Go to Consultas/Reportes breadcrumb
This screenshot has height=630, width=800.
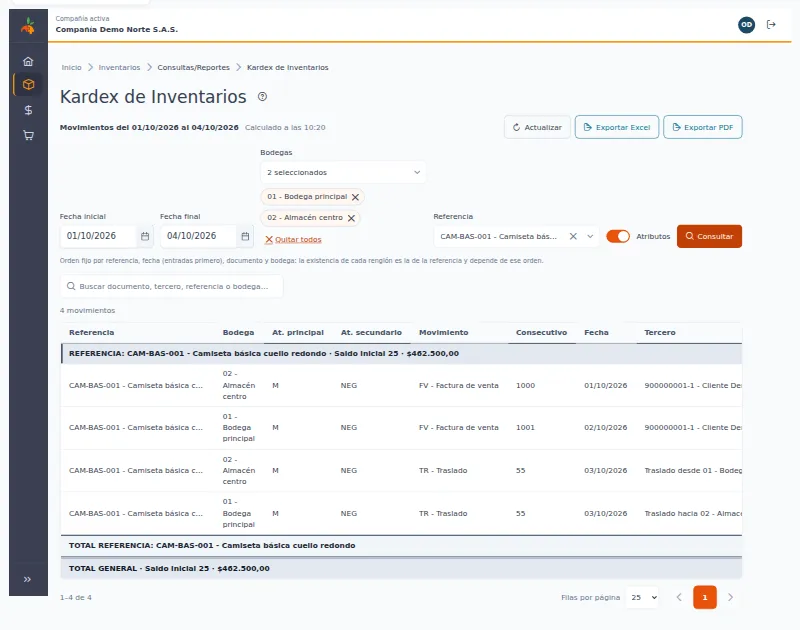click(193, 67)
